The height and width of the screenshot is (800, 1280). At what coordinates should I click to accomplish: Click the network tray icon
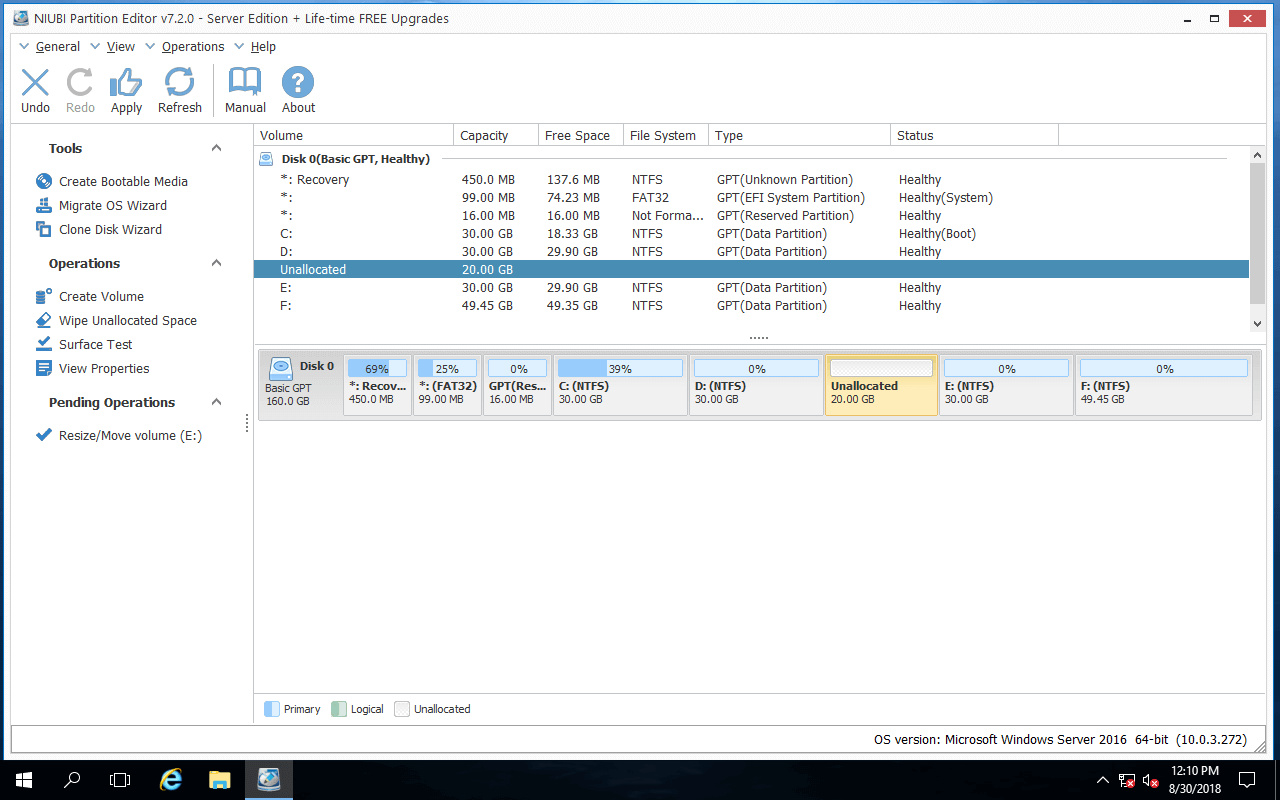[1127, 780]
